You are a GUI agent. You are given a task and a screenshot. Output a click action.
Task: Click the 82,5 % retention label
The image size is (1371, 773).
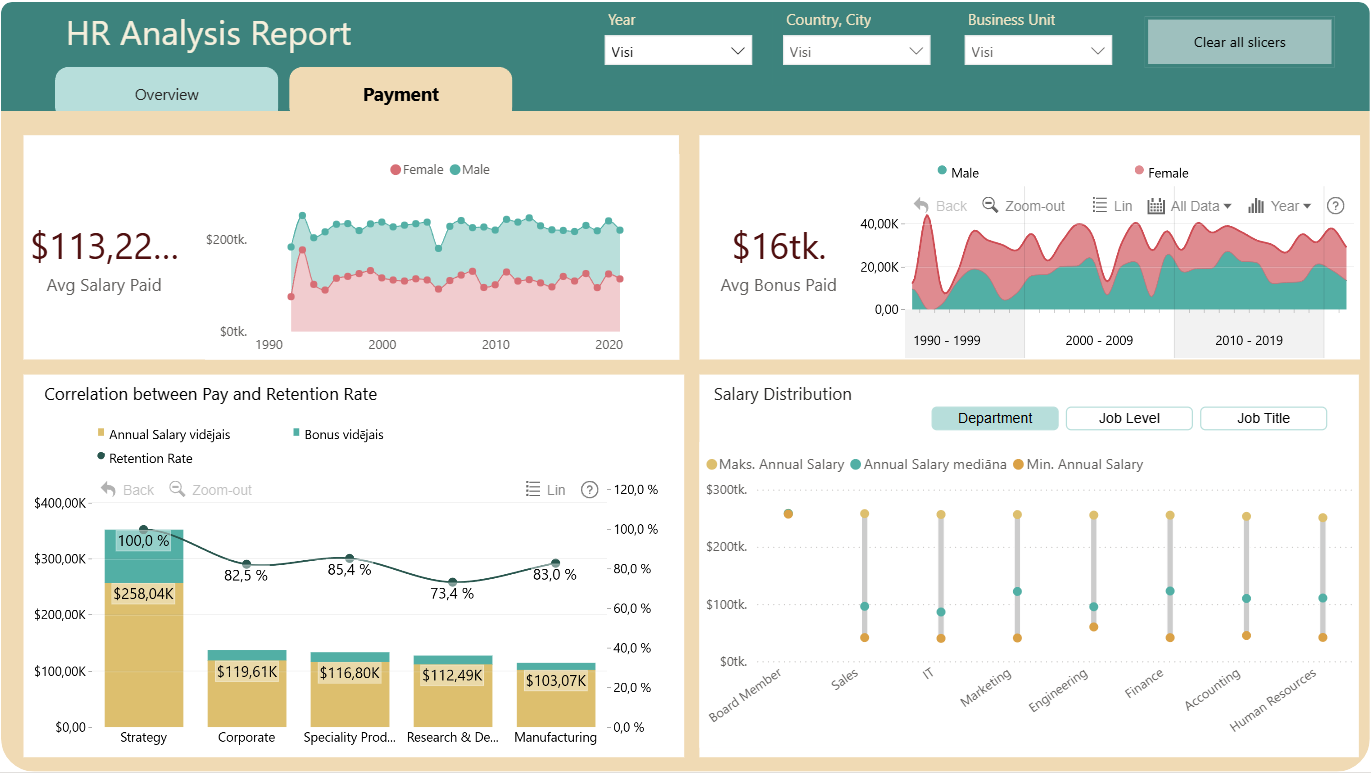tap(246, 575)
